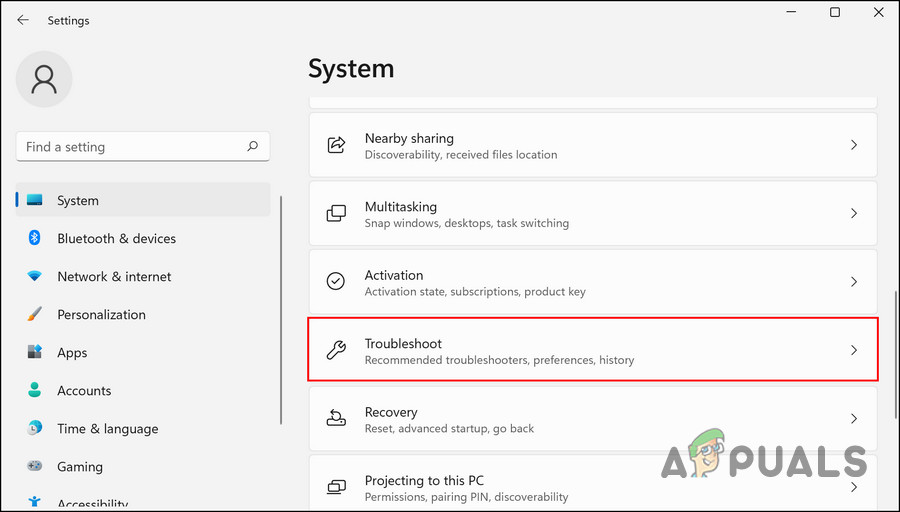Select System in the sidebar
The height and width of the screenshot is (512, 900).
pos(143,200)
